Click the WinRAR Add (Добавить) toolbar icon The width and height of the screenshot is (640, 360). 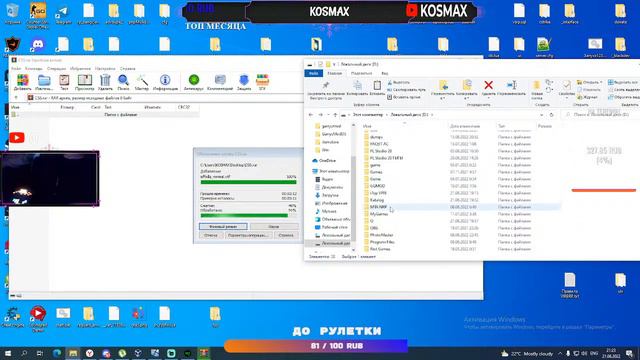[x=22, y=80]
